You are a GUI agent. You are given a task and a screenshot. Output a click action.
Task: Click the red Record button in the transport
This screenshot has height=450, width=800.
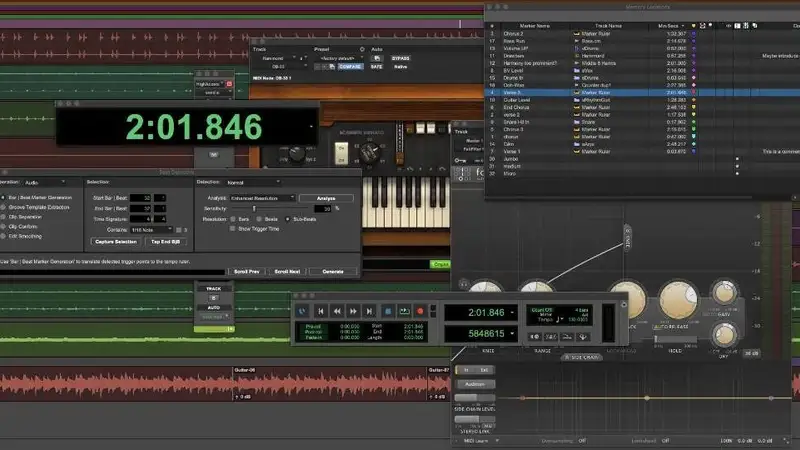(x=420, y=311)
